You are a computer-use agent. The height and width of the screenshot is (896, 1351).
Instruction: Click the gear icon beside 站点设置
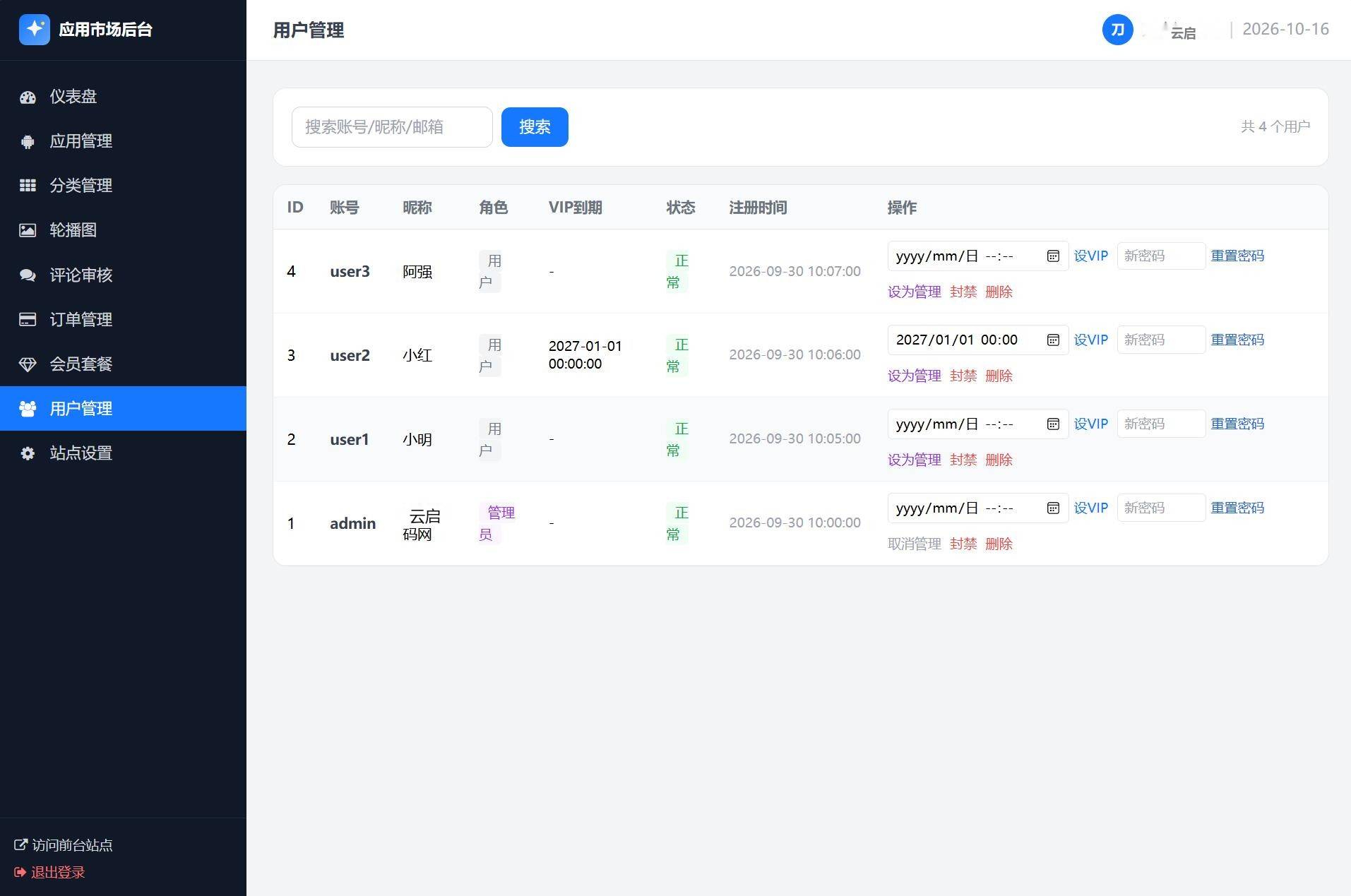click(28, 453)
